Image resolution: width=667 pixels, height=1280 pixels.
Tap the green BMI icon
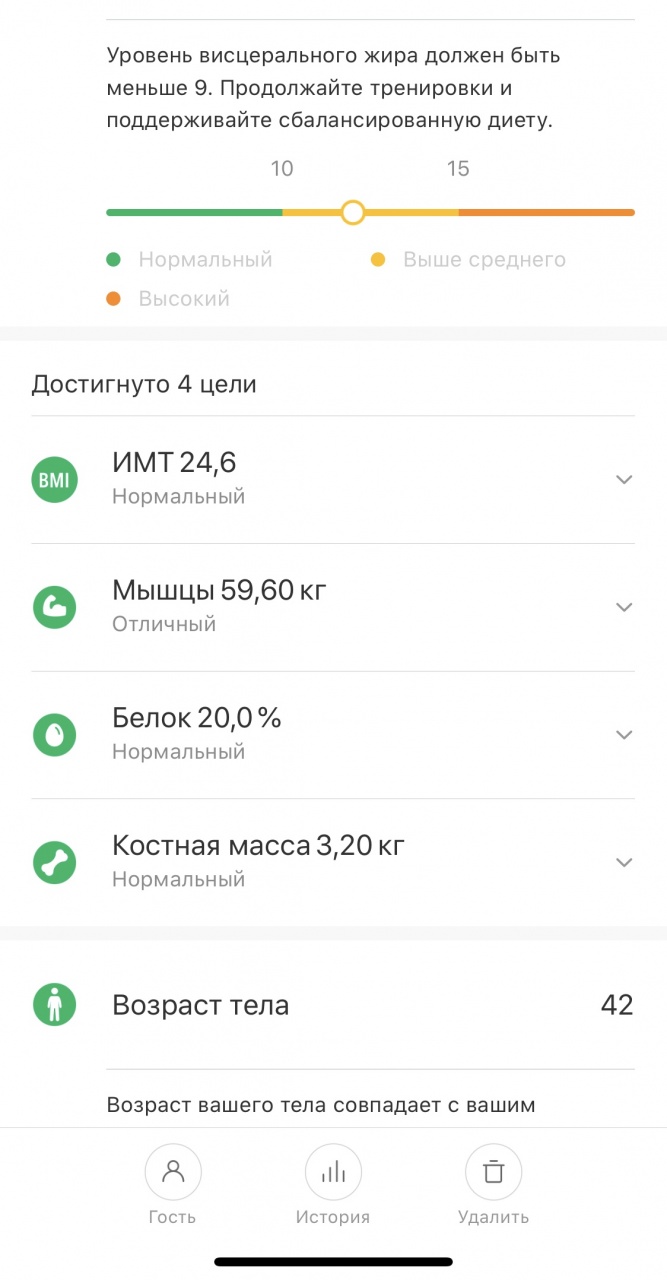click(54, 480)
